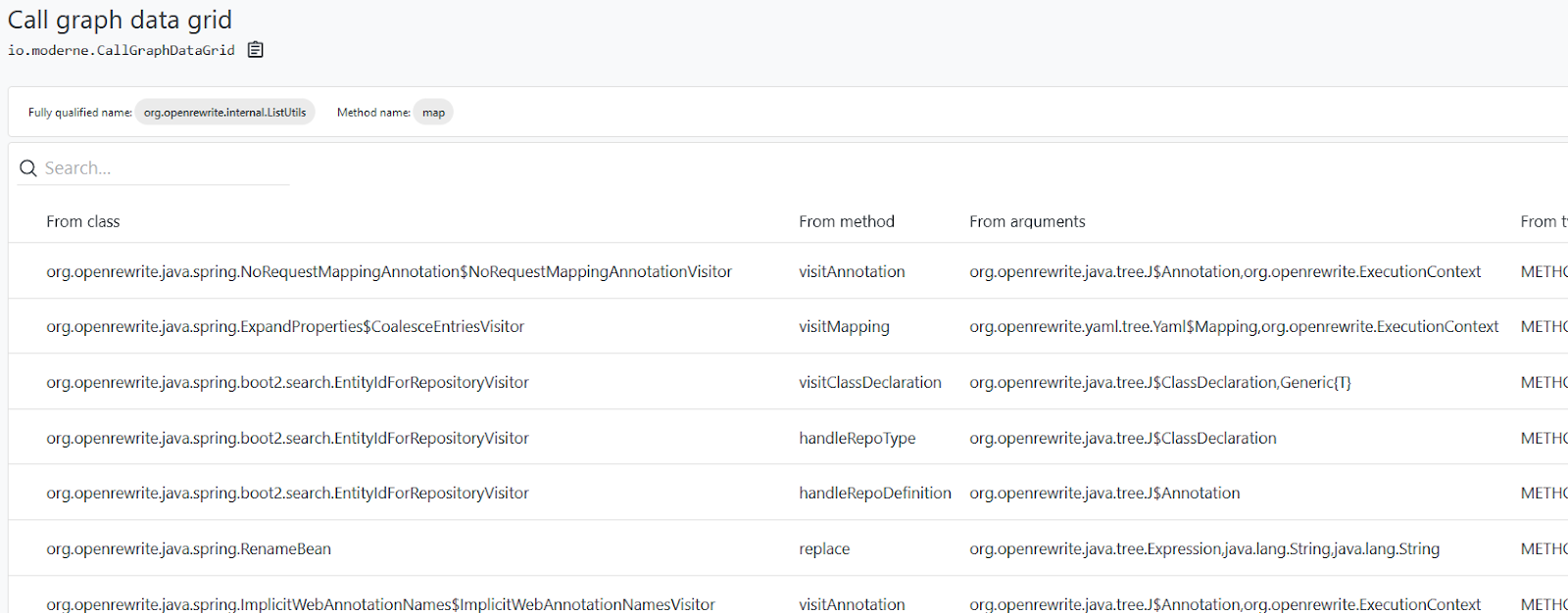Screen dimensions: 1568x613
Task: Sort by the From class column header
Action: pos(83,221)
